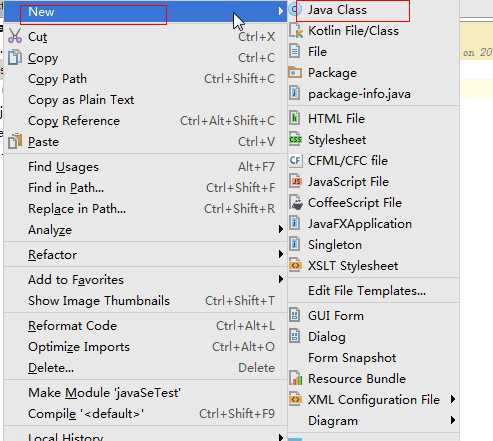Screen dimensions: 493x441
Task: Select Add to Favorites
Action: [x=145, y=280]
